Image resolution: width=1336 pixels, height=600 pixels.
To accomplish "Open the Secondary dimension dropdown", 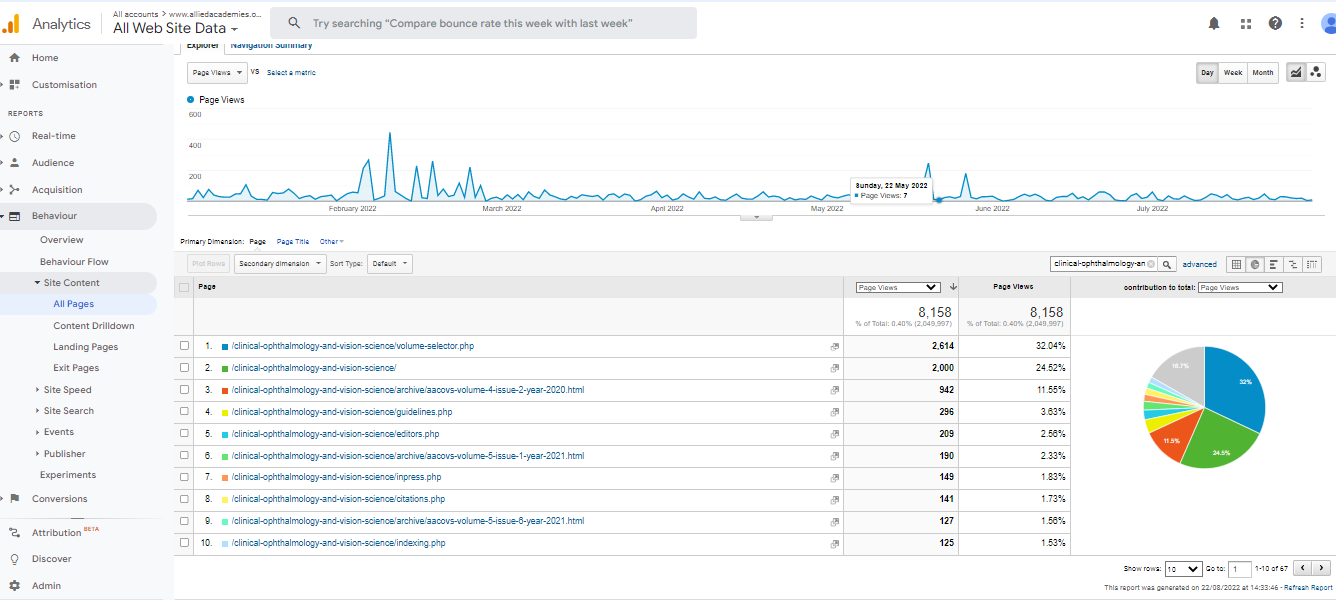I will coord(280,264).
